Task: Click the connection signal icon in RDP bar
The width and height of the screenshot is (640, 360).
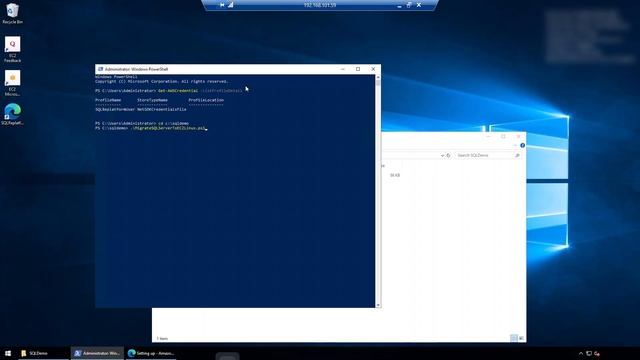Action: 231,5
